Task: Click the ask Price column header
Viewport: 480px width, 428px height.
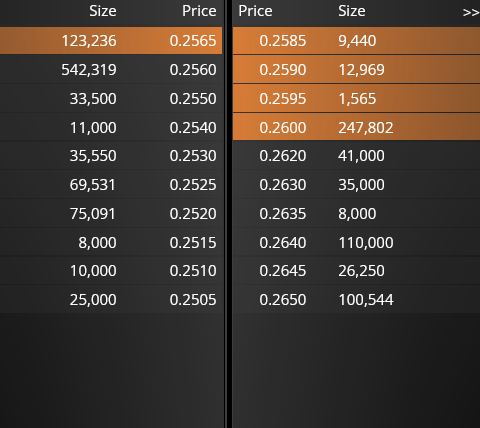Action: pos(255,11)
